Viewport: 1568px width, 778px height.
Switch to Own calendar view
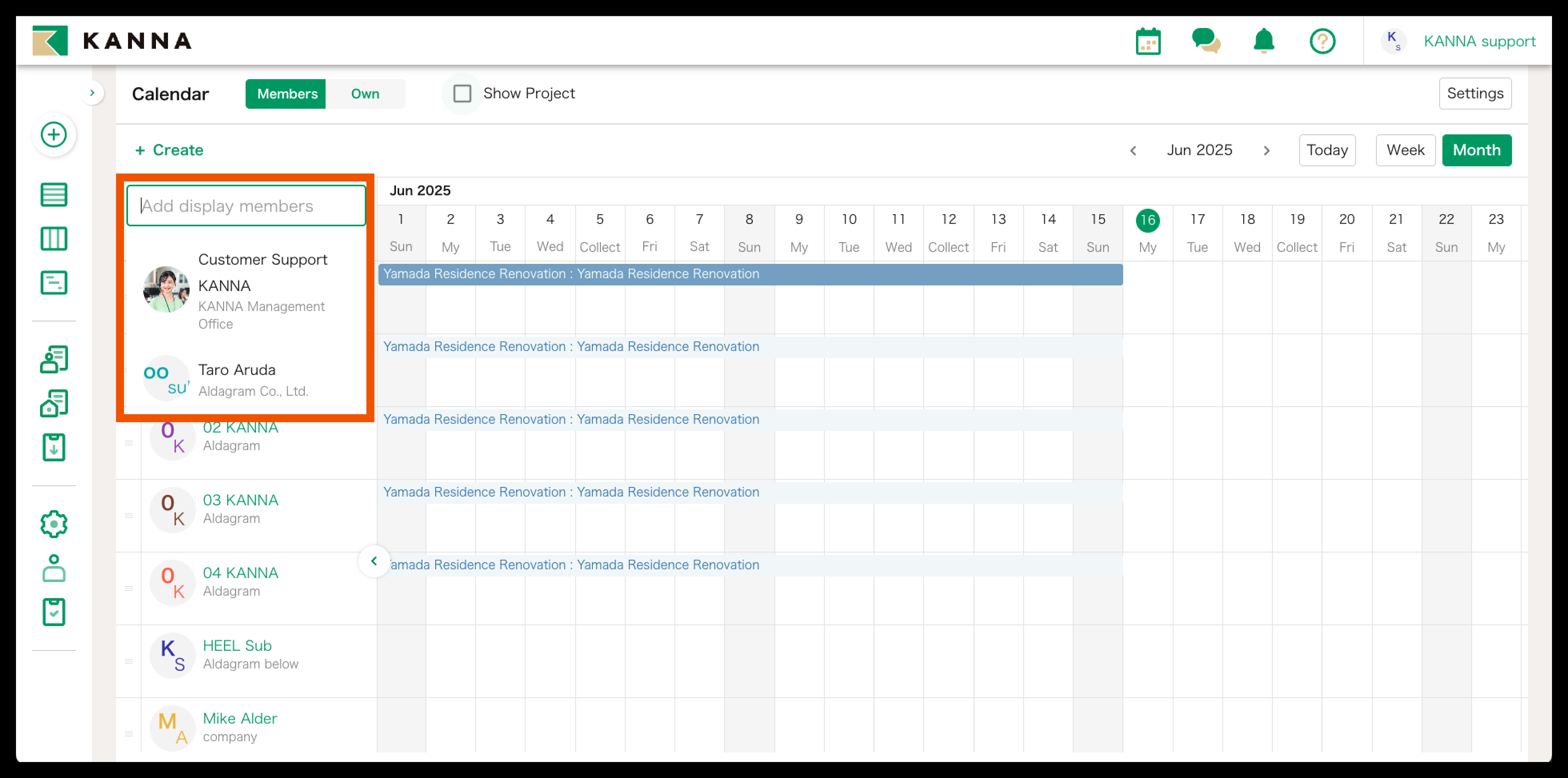365,94
